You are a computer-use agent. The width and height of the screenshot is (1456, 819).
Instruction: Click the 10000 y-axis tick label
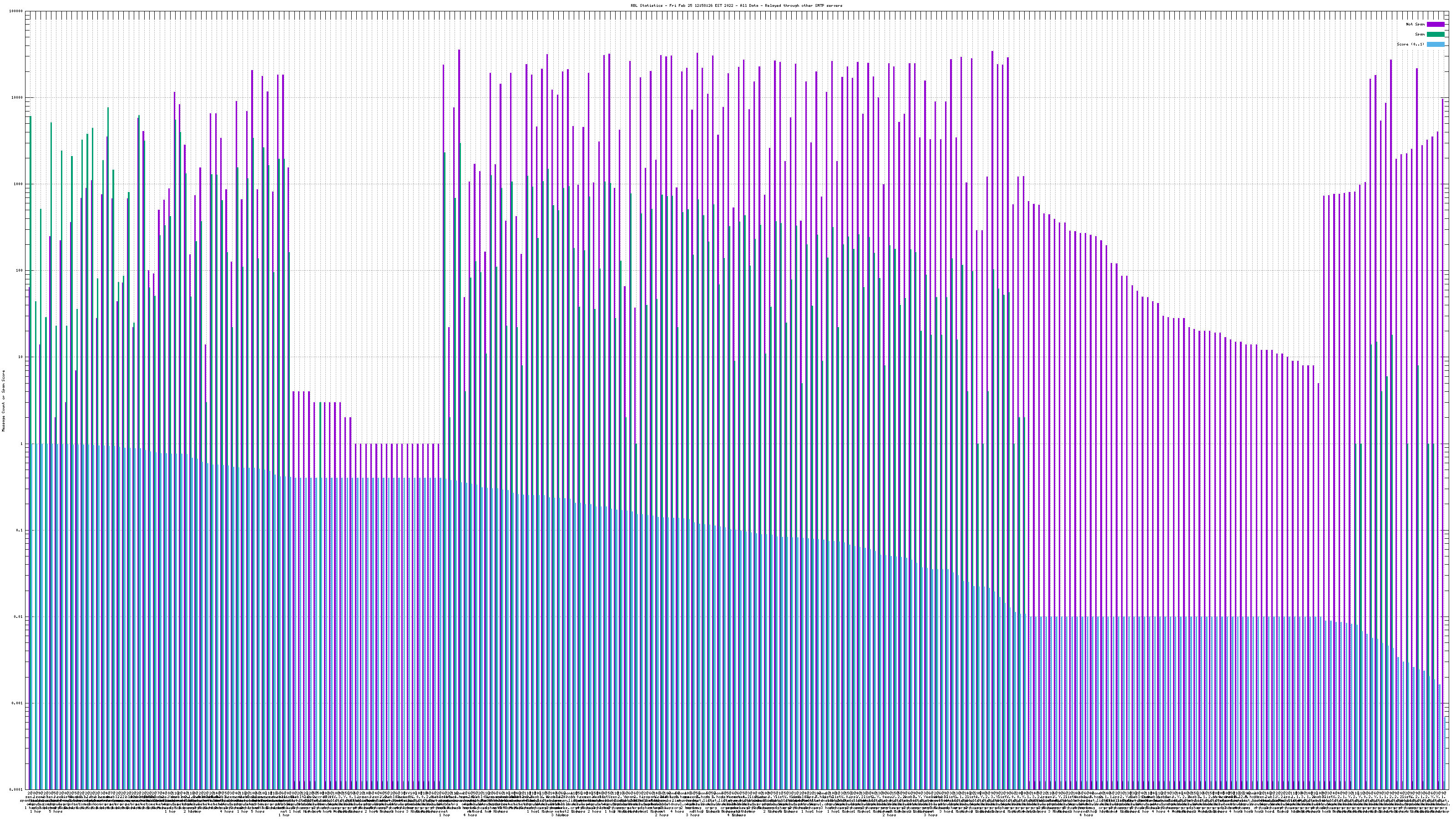pyautogui.click(x=17, y=98)
